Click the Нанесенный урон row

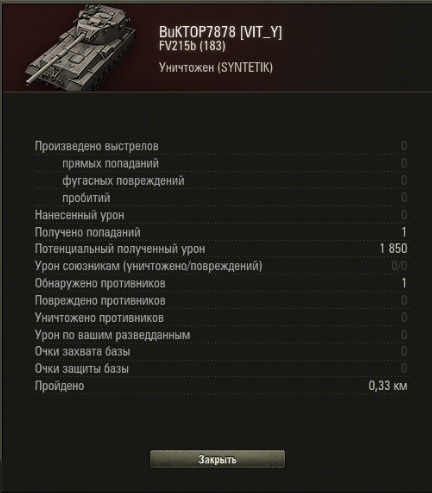pos(221,215)
